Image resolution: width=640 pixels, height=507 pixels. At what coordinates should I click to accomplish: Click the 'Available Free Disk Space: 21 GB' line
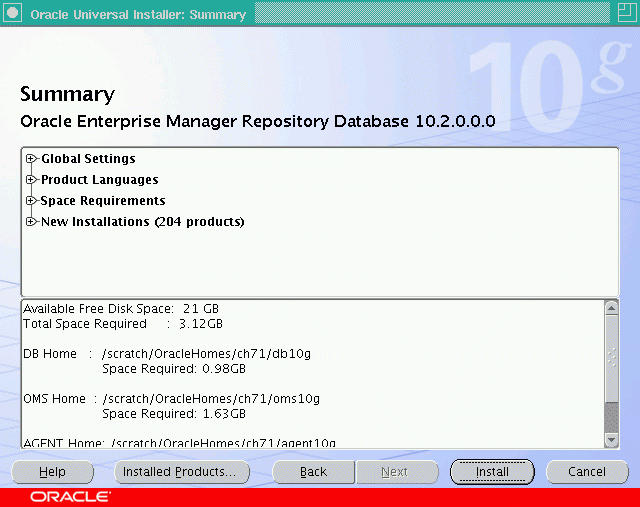pyautogui.click(x=121, y=309)
